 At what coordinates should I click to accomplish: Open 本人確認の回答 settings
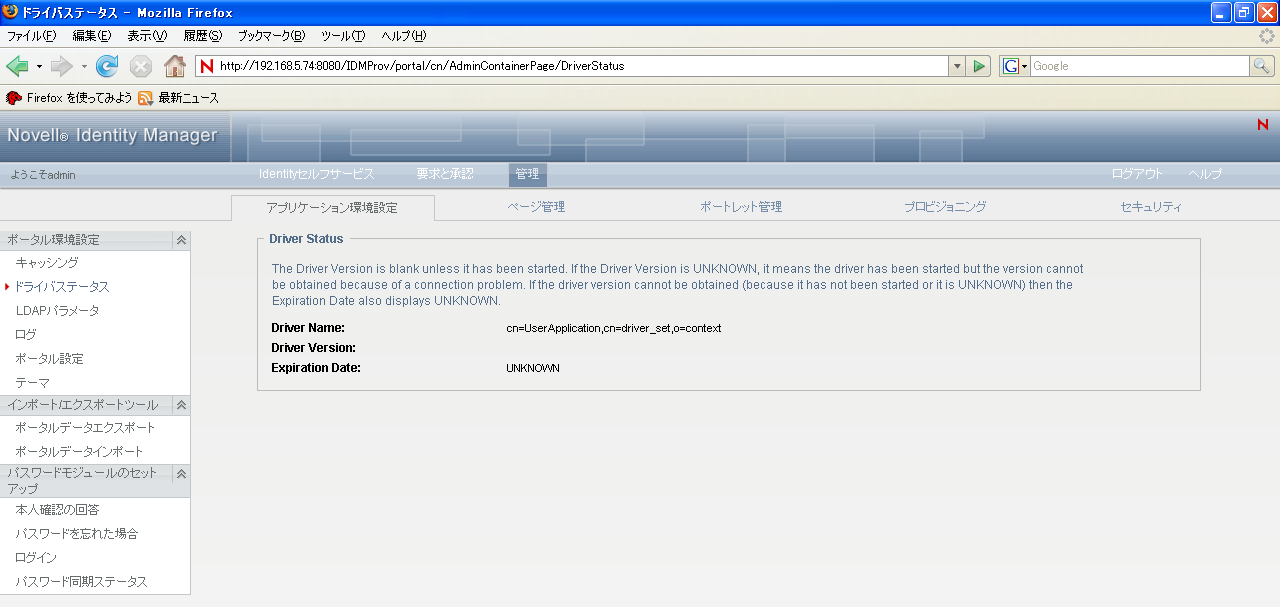tap(57, 509)
